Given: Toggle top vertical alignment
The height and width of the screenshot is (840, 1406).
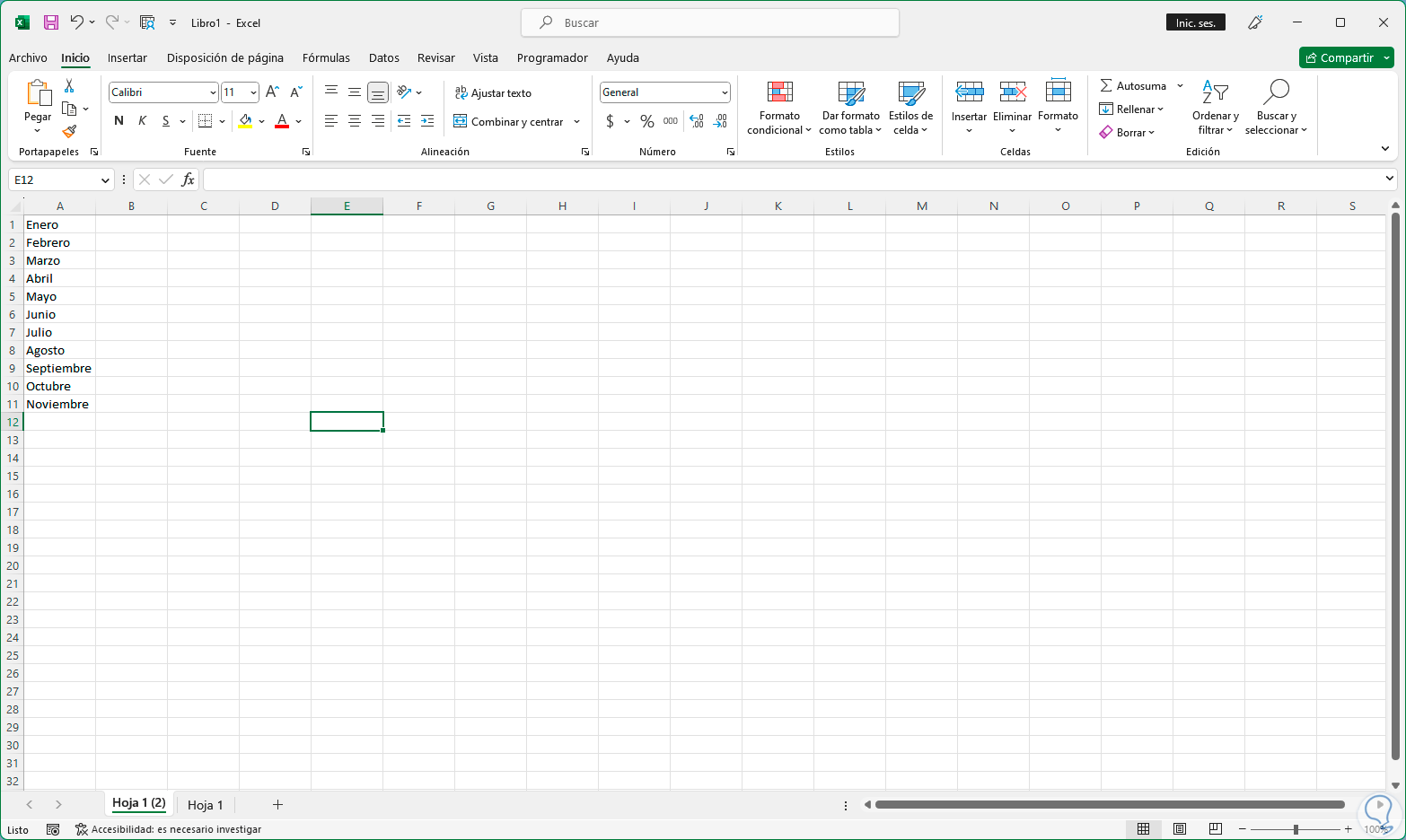Looking at the screenshot, I should point(331,92).
